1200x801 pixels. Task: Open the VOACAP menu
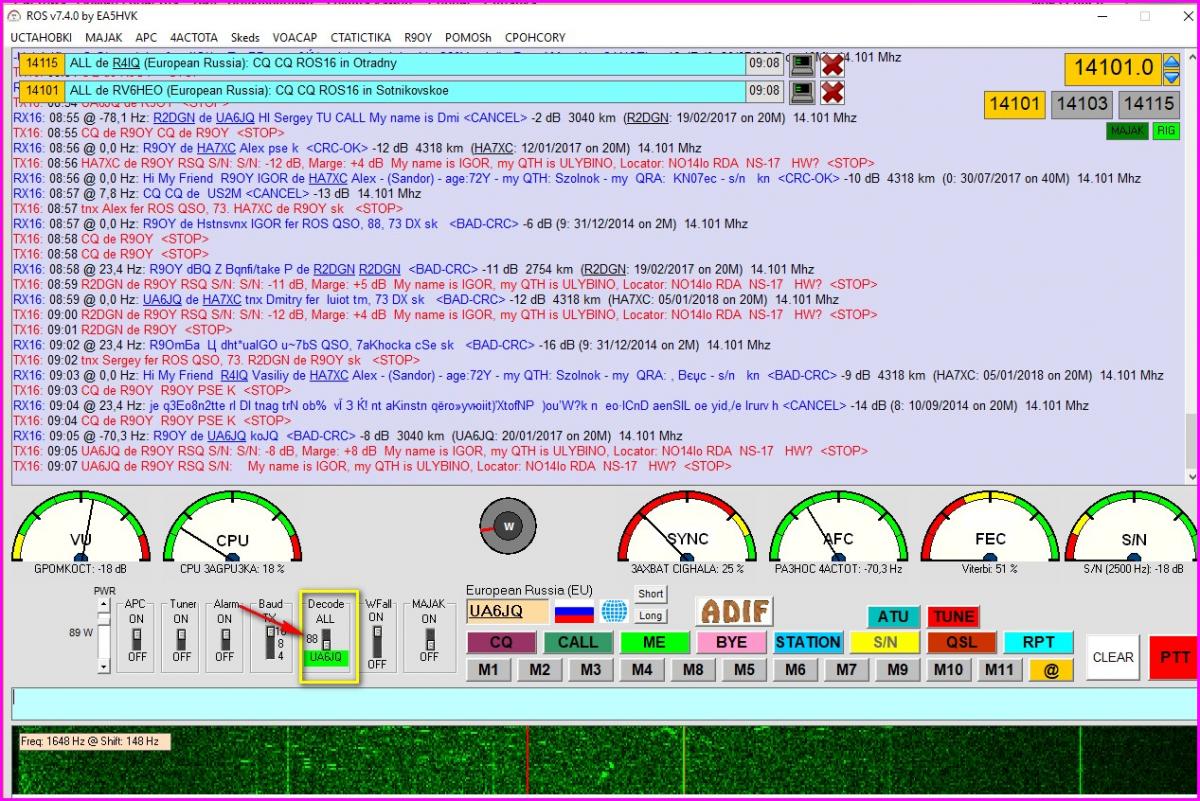click(294, 37)
